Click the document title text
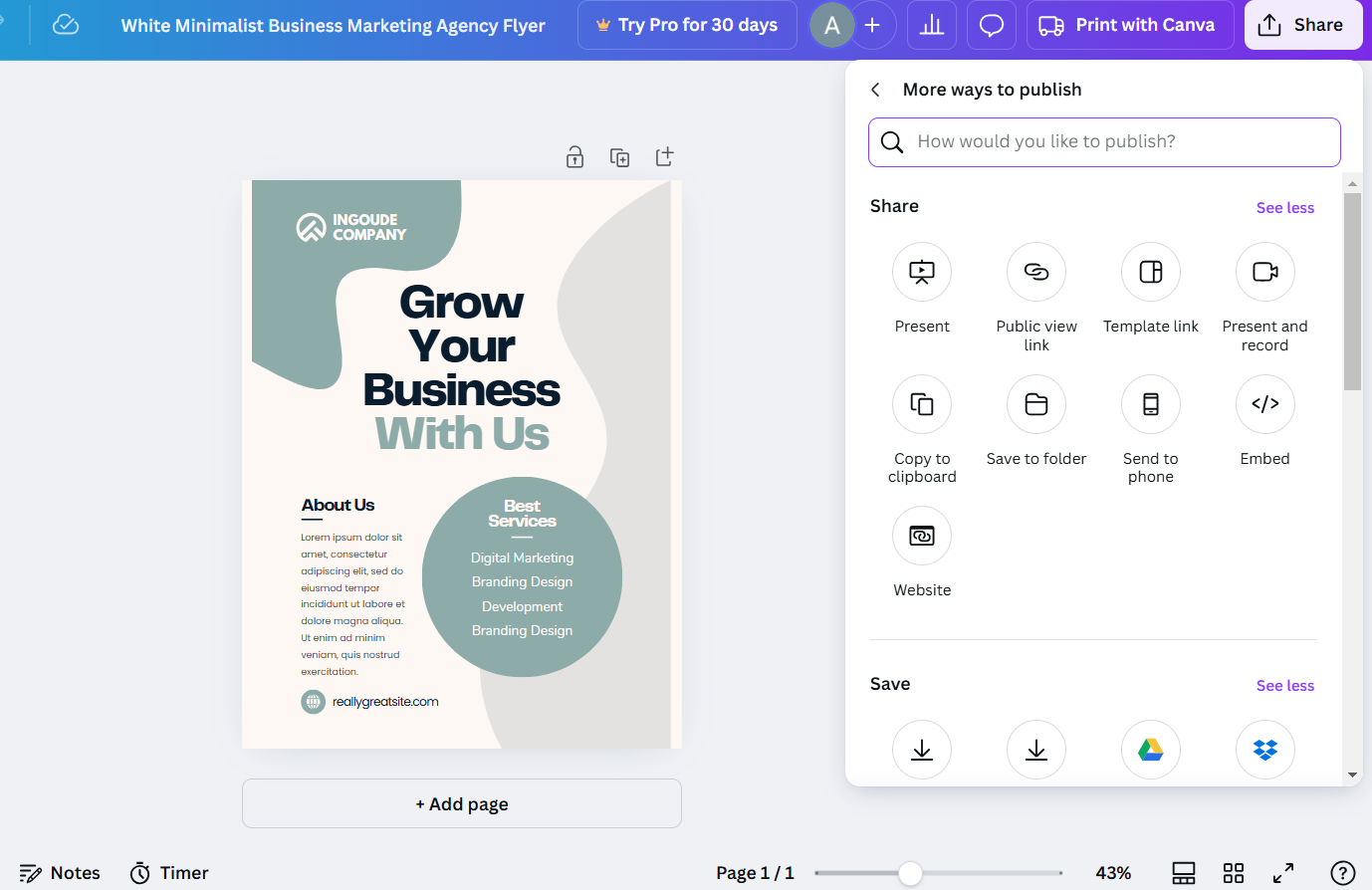Screen dimensions: 1372x890 [x=333, y=26]
